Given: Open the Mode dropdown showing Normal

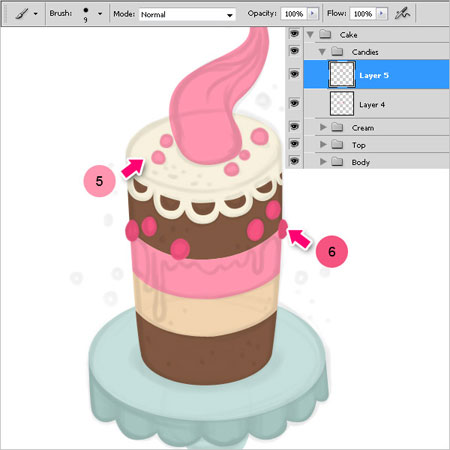Looking at the screenshot, I should pos(187,14).
